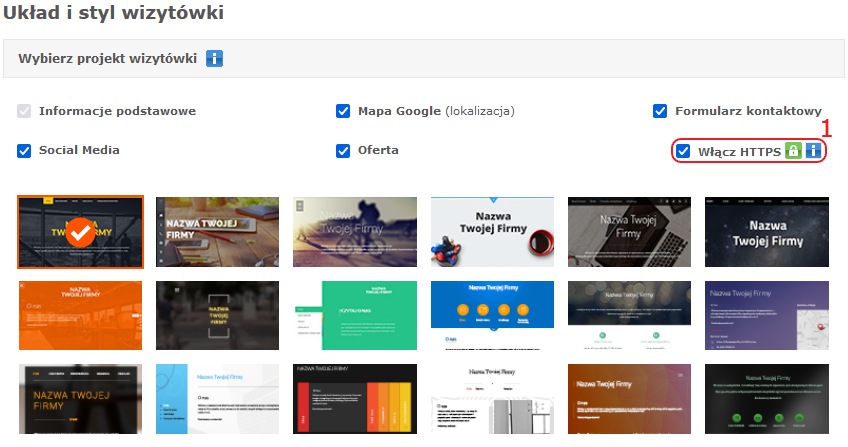Toggle the Informacje podstawowe checkbox
The width and height of the screenshot is (848, 447).
pyautogui.click(x=24, y=111)
